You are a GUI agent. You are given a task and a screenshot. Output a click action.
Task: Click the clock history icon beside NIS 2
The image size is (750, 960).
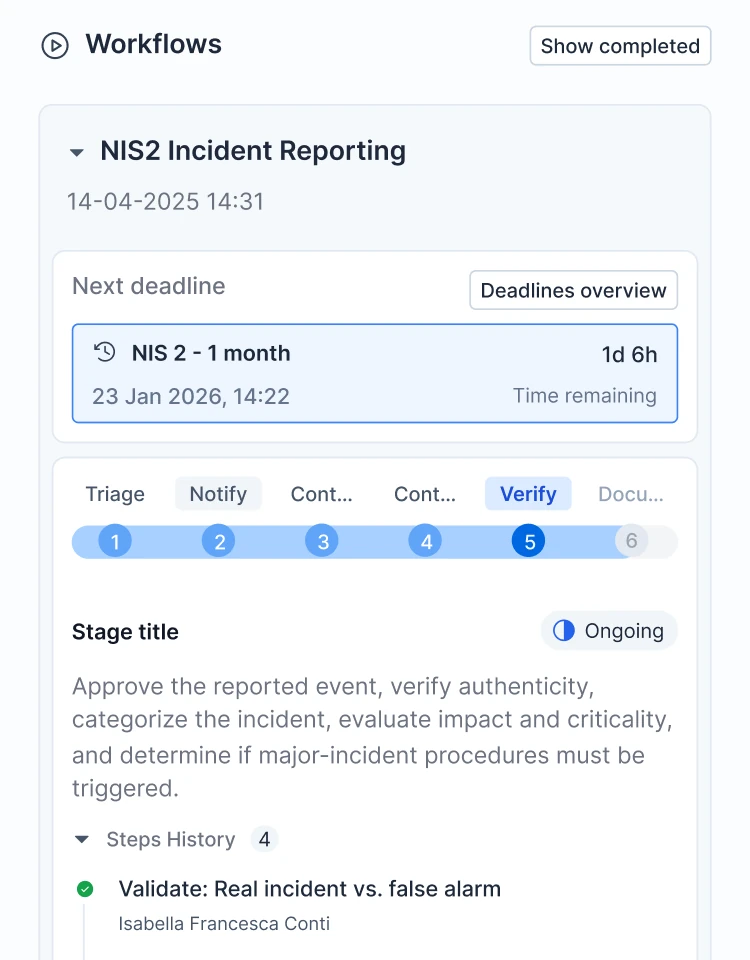click(x=105, y=353)
